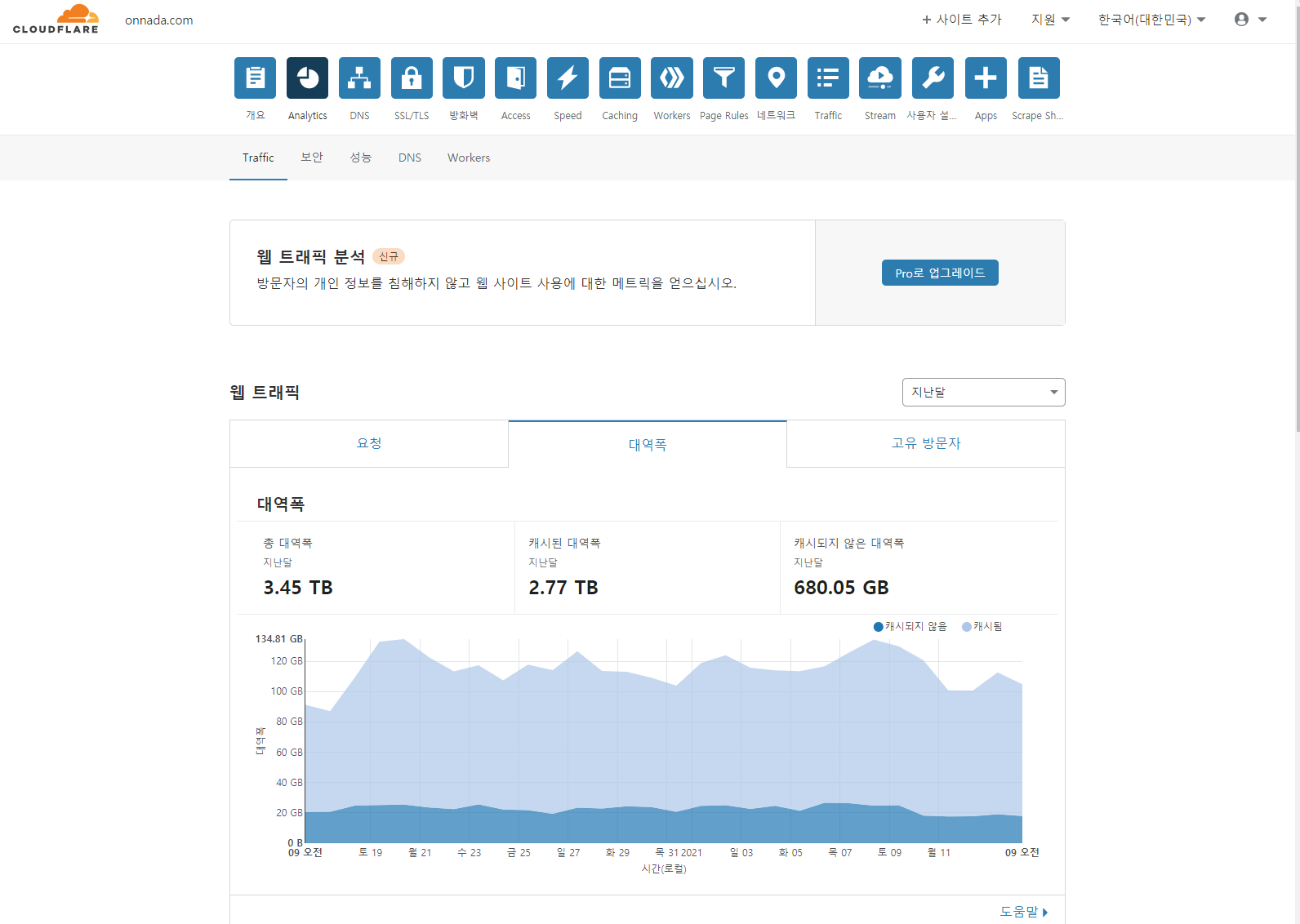Open the 한국어(대한민국) language dropdown
The height and width of the screenshot is (924, 1300).
click(x=1151, y=20)
